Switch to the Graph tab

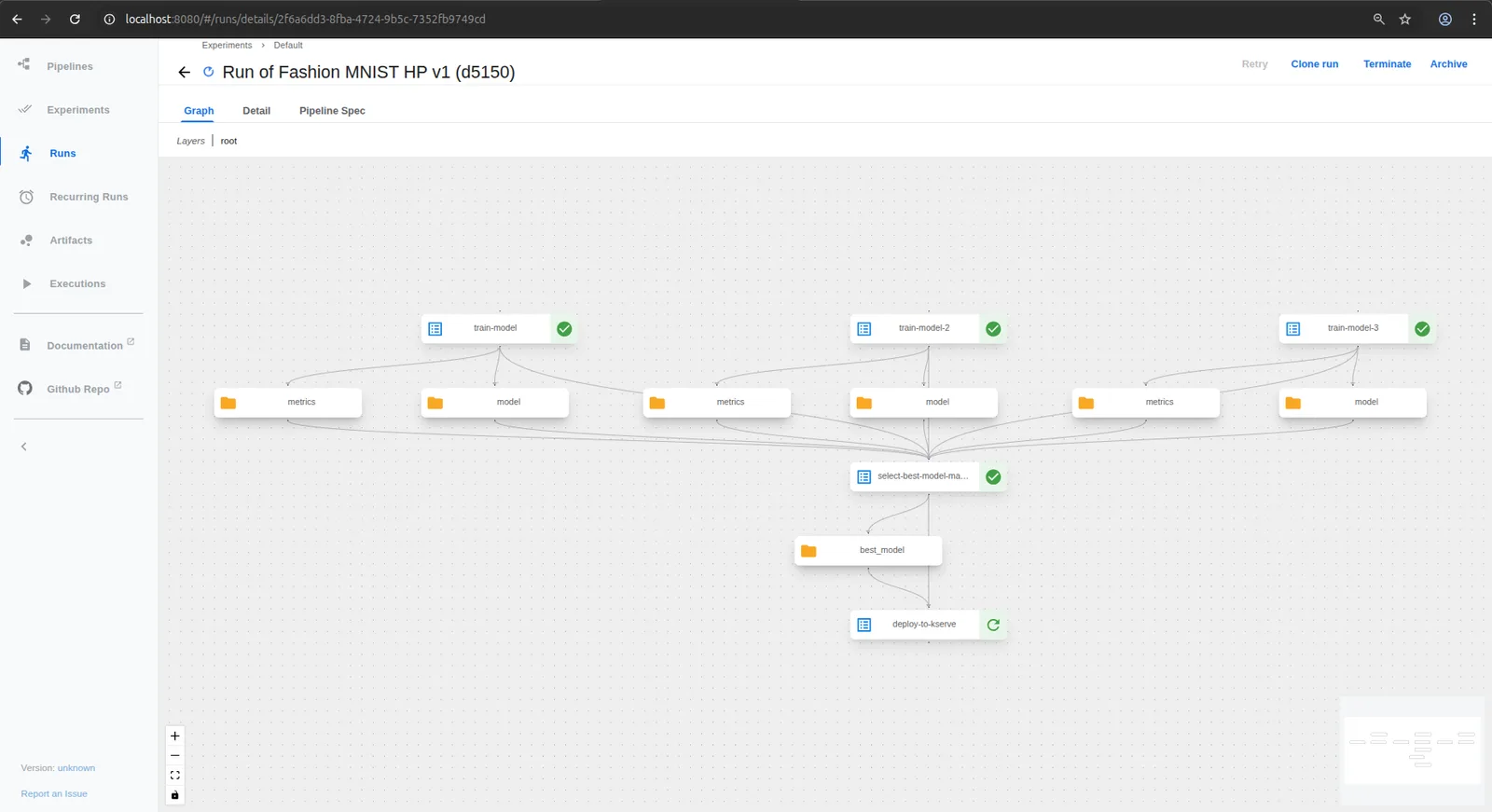tap(199, 111)
